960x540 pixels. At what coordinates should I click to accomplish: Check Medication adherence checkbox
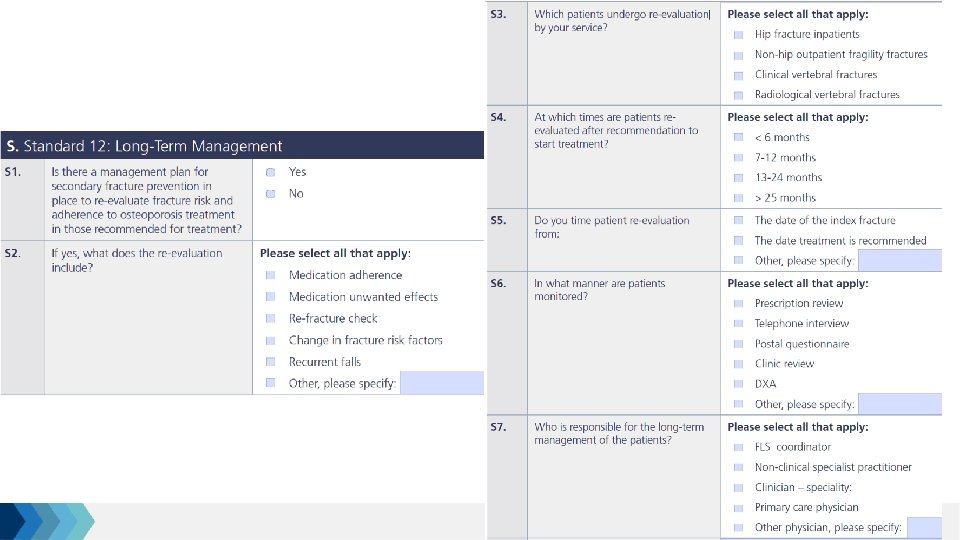(271, 275)
